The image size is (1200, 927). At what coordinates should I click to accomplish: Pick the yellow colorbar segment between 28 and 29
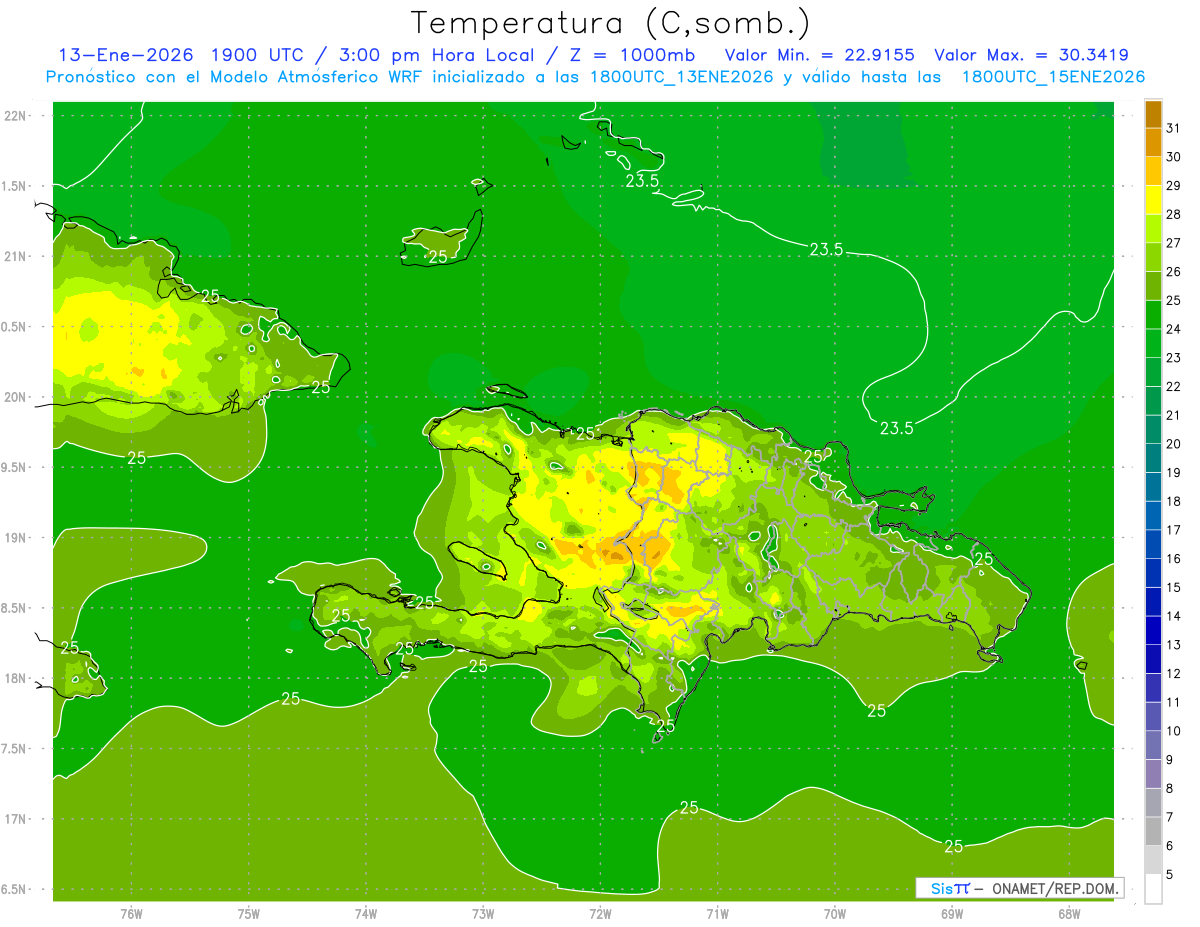1153,200
